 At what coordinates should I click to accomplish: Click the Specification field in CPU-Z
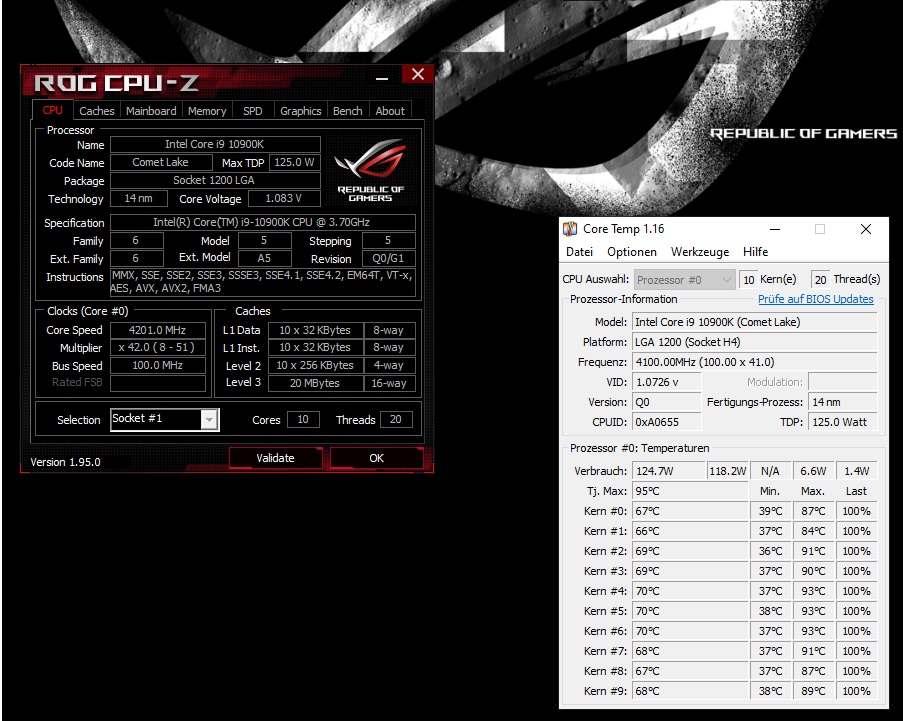(x=263, y=222)
